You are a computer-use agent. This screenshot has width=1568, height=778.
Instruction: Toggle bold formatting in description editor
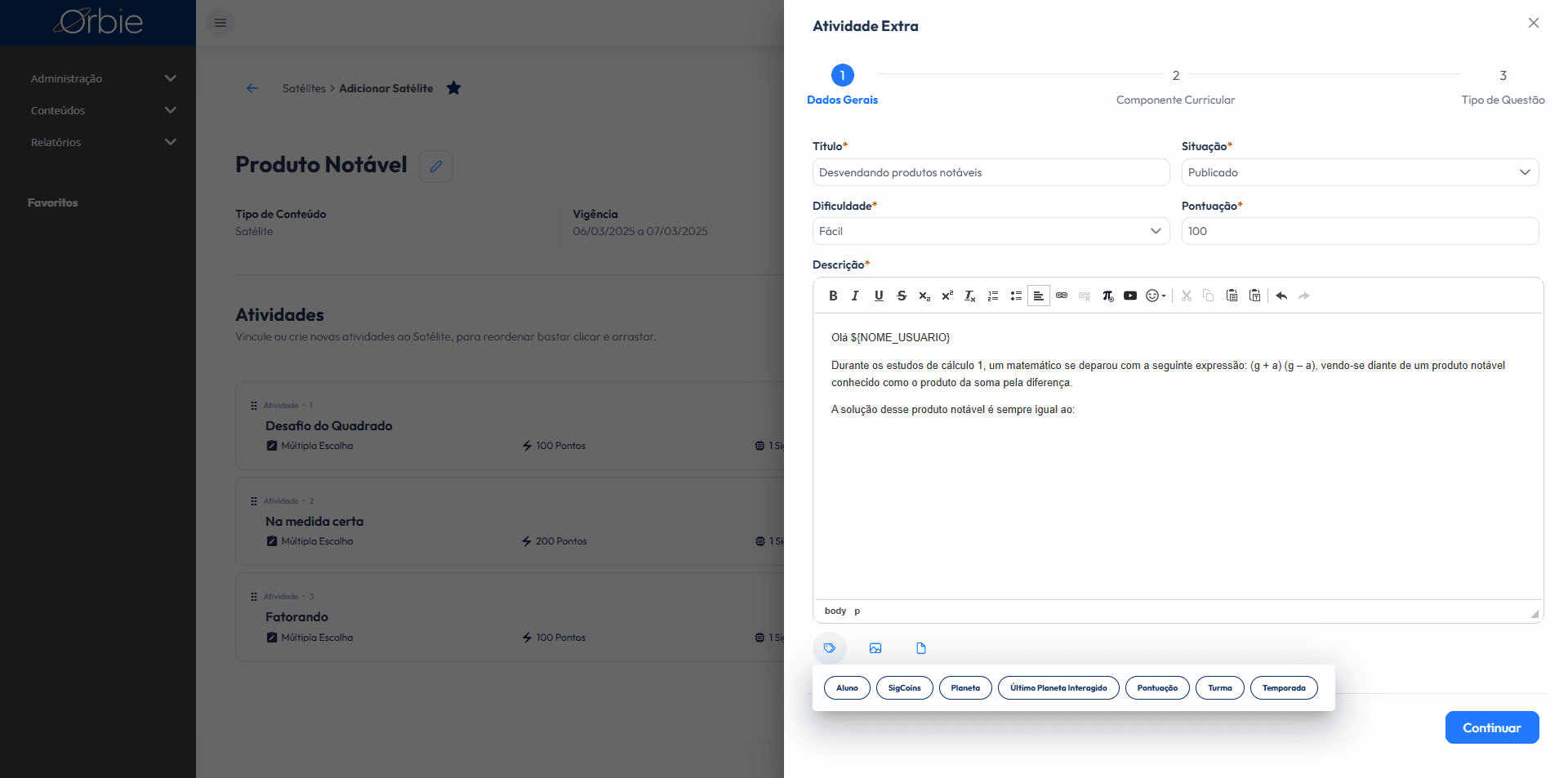pos(833,296)
